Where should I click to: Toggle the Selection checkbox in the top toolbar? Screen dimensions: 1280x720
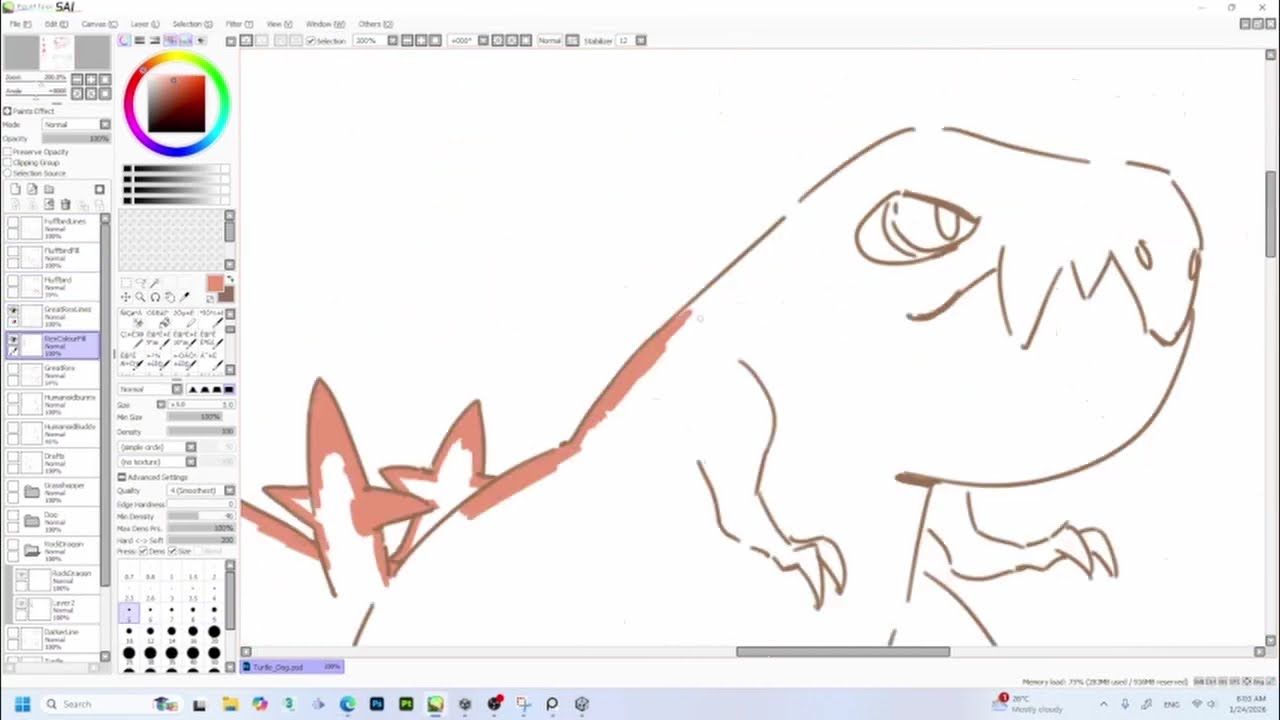coord(310,41)
